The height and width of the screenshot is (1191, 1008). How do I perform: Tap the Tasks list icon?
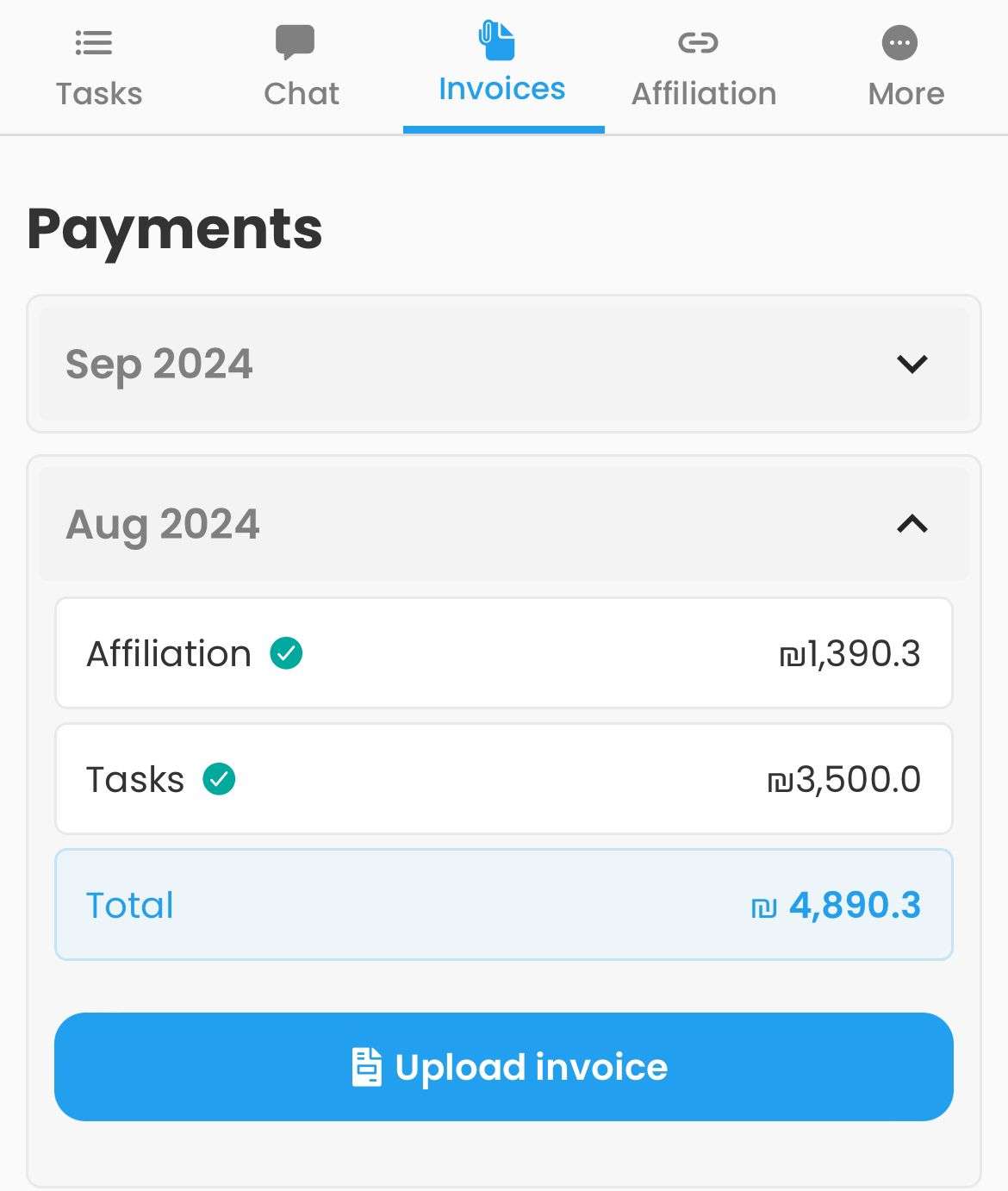tap(94, 42)
